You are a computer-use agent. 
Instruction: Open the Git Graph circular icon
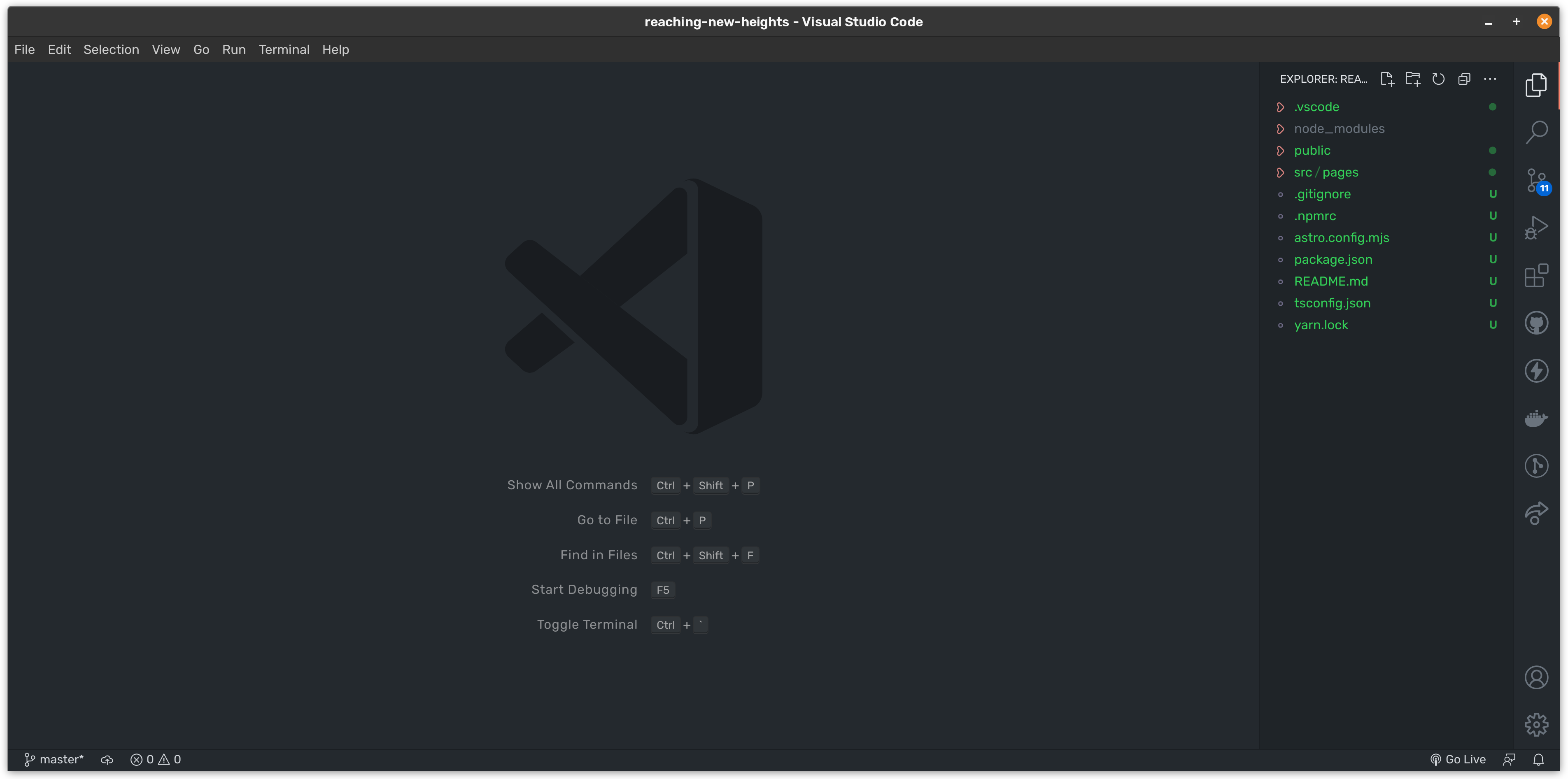1536,465
